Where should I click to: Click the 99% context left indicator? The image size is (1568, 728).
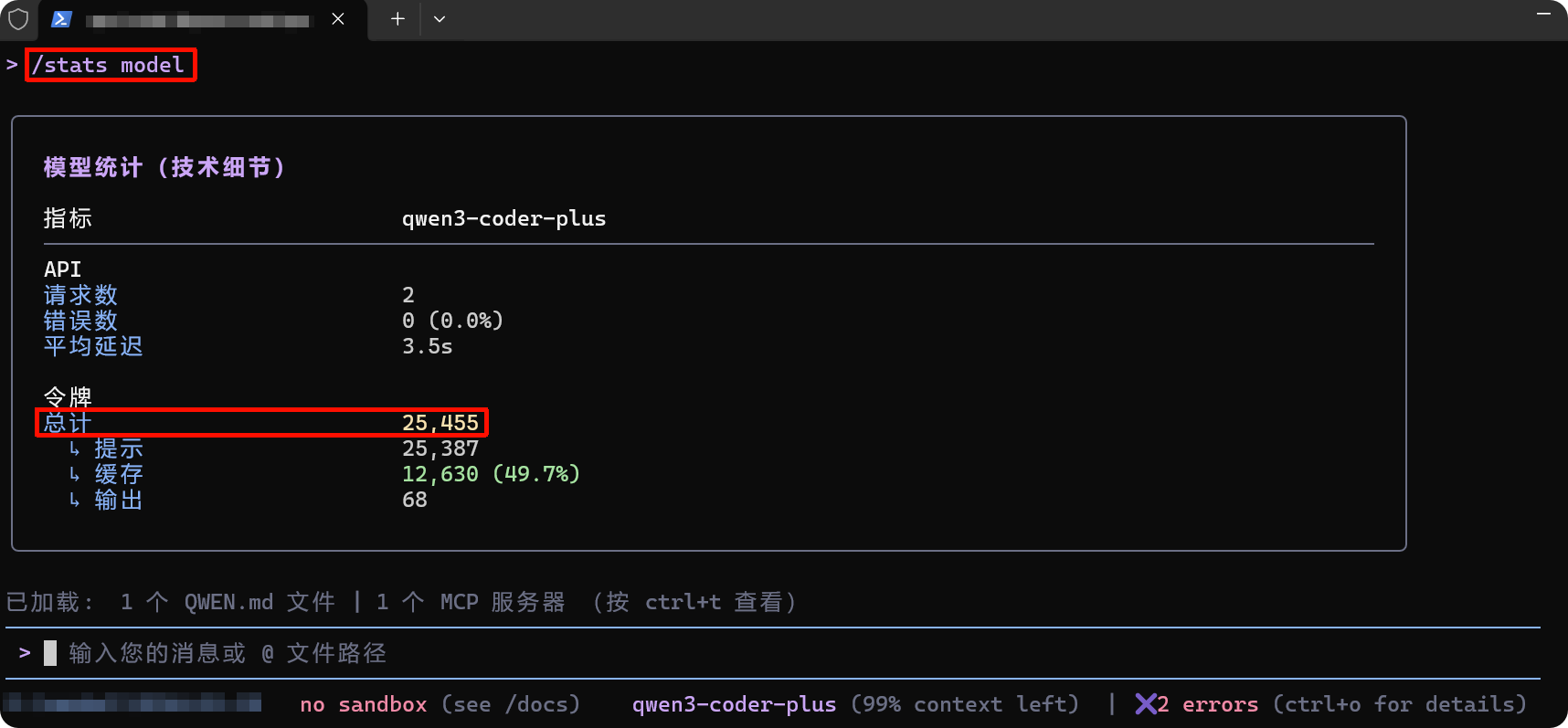965,704
